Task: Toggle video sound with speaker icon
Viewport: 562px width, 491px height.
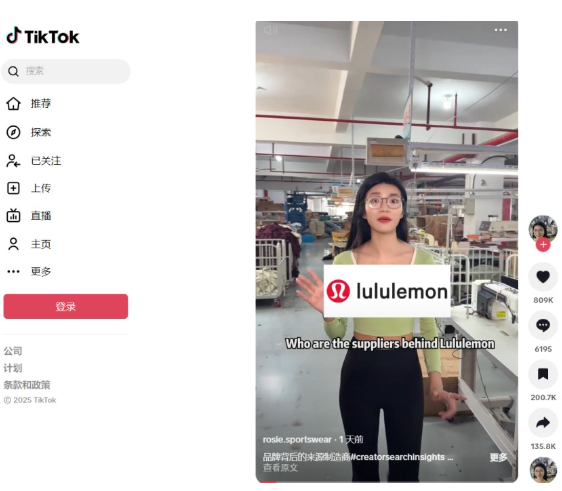Action: tap(270, 30)
